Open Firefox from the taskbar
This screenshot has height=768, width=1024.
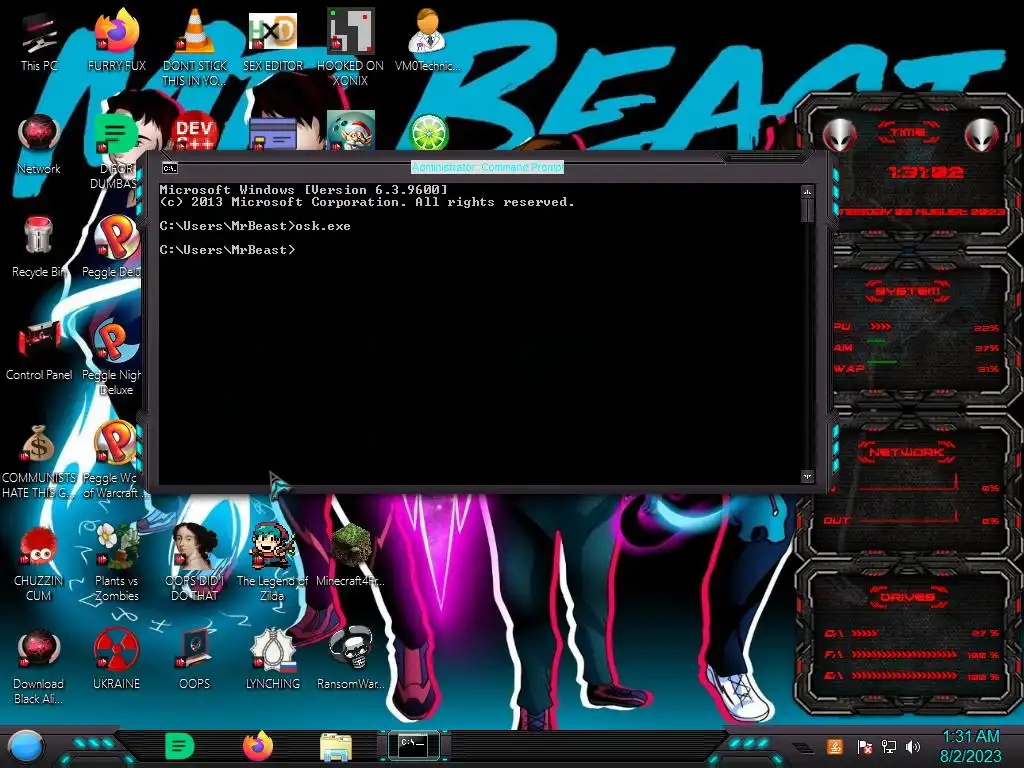[258, 746]
